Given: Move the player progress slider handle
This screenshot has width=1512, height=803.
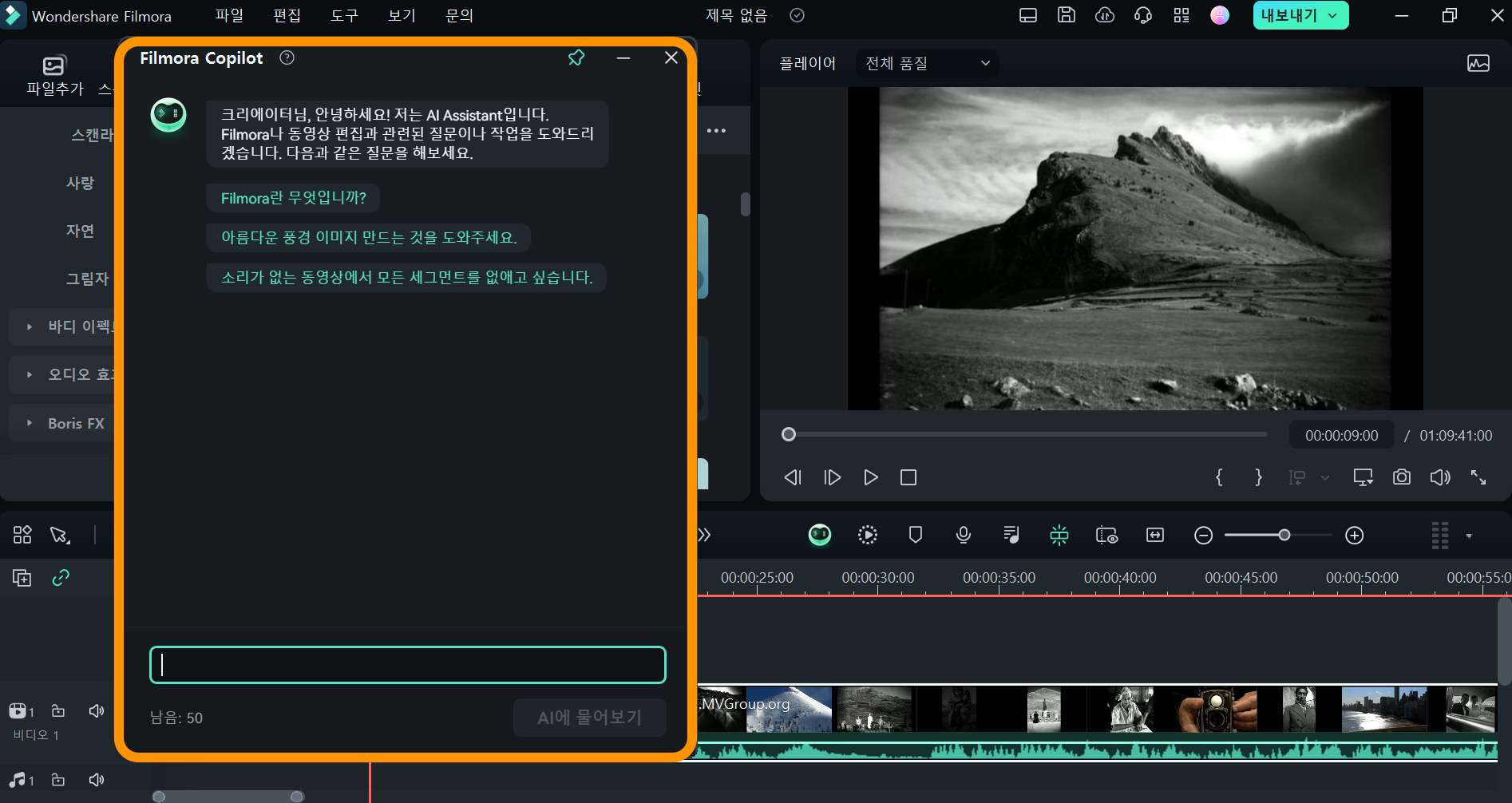Looking at the screenshot, I should [x=789, y=434].
